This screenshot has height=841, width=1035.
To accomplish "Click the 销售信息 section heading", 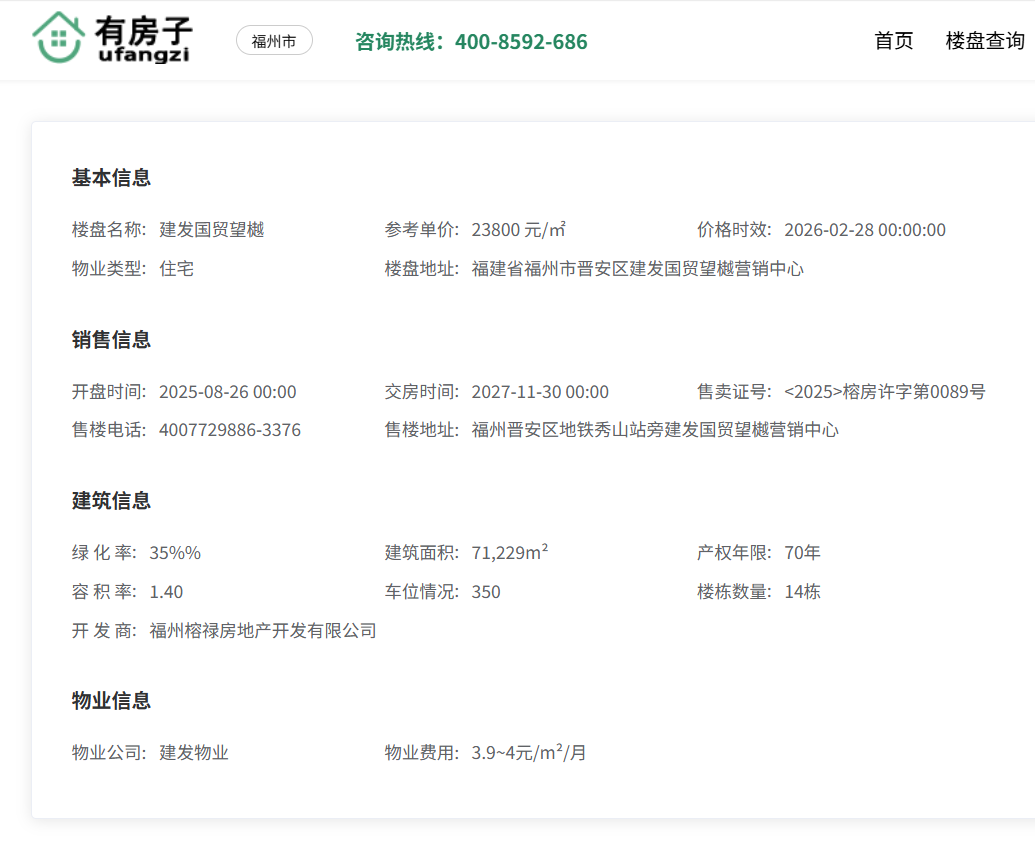I will pos(111,340).
